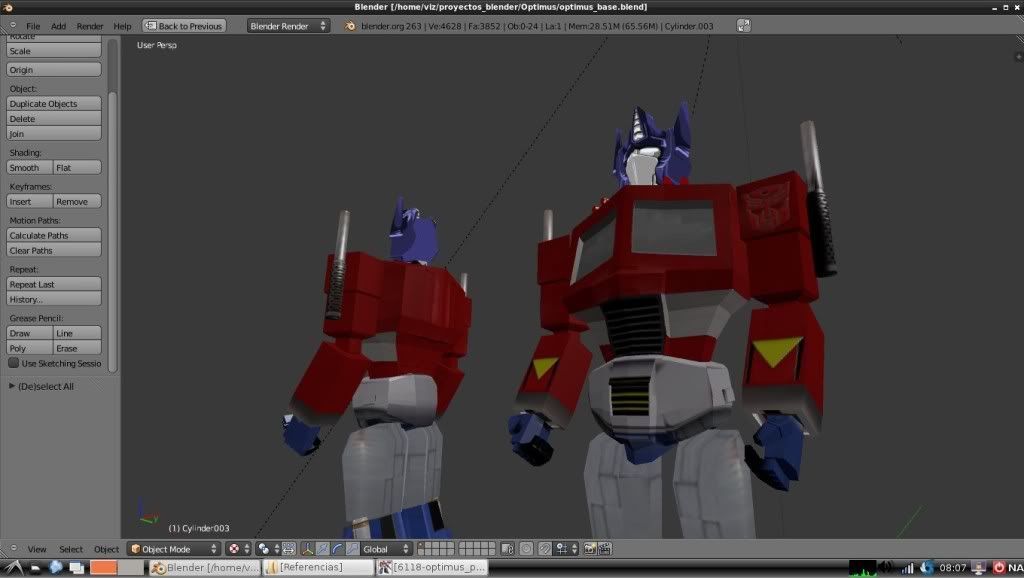Click Clear Paths button

coord(54,250)
